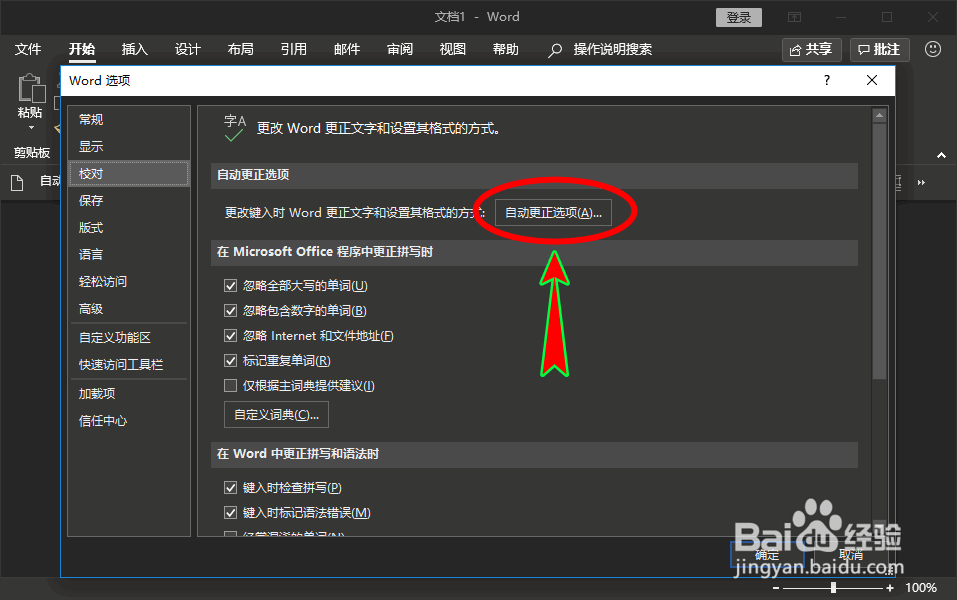Close the Word Options dialog
Image resolution: width=957 pixels, height=600 pixels.
point(872,80)
